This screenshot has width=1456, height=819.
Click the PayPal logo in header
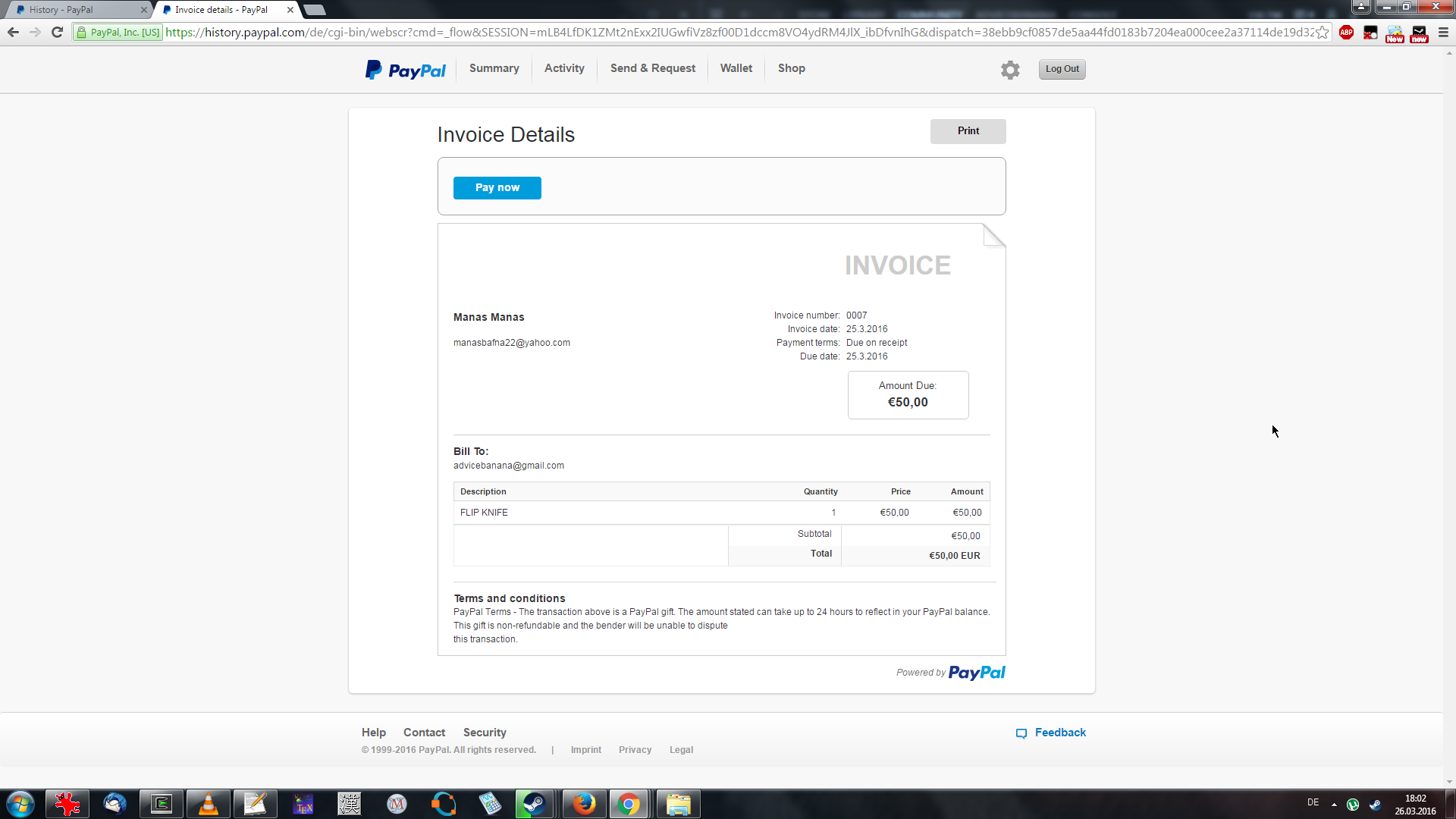click(406, 70)
